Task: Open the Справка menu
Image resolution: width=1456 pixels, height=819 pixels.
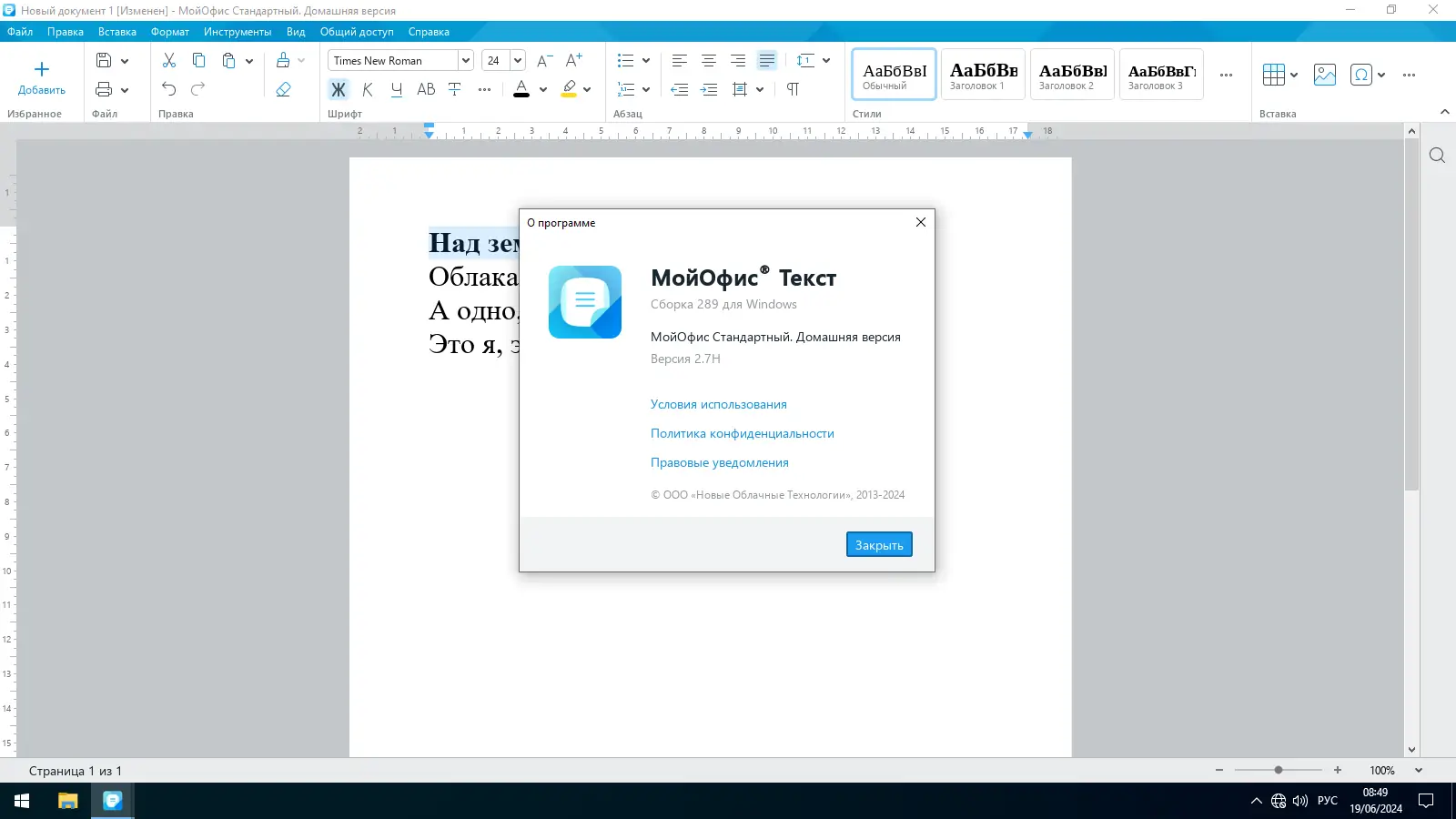Action: 429,32
